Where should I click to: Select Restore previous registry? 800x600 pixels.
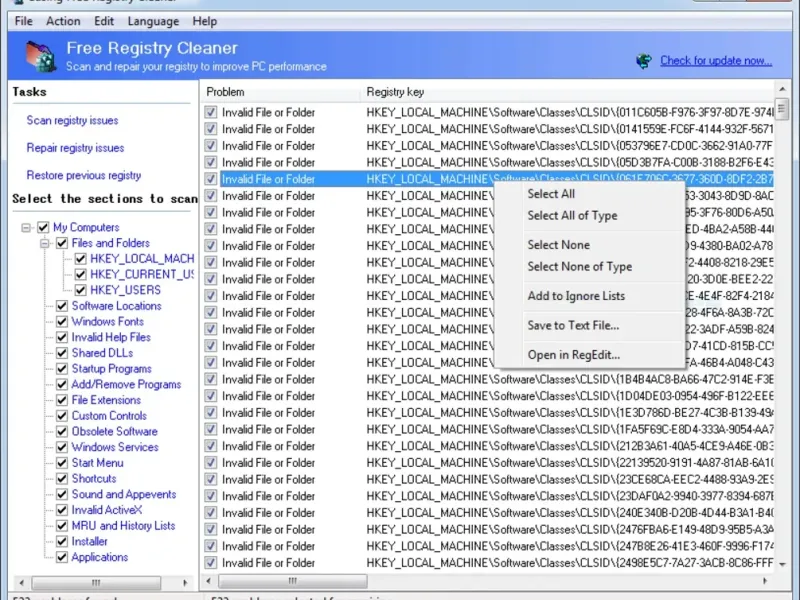[83, 176]
